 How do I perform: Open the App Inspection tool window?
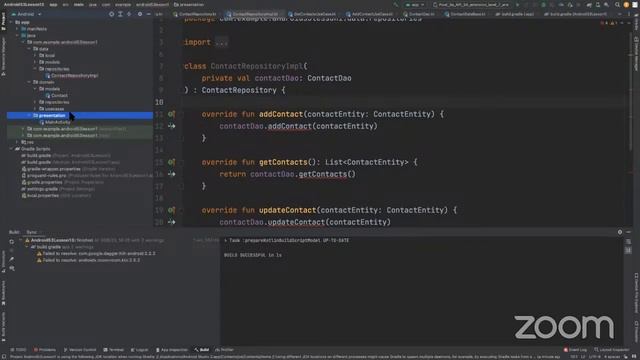(171, 350)
